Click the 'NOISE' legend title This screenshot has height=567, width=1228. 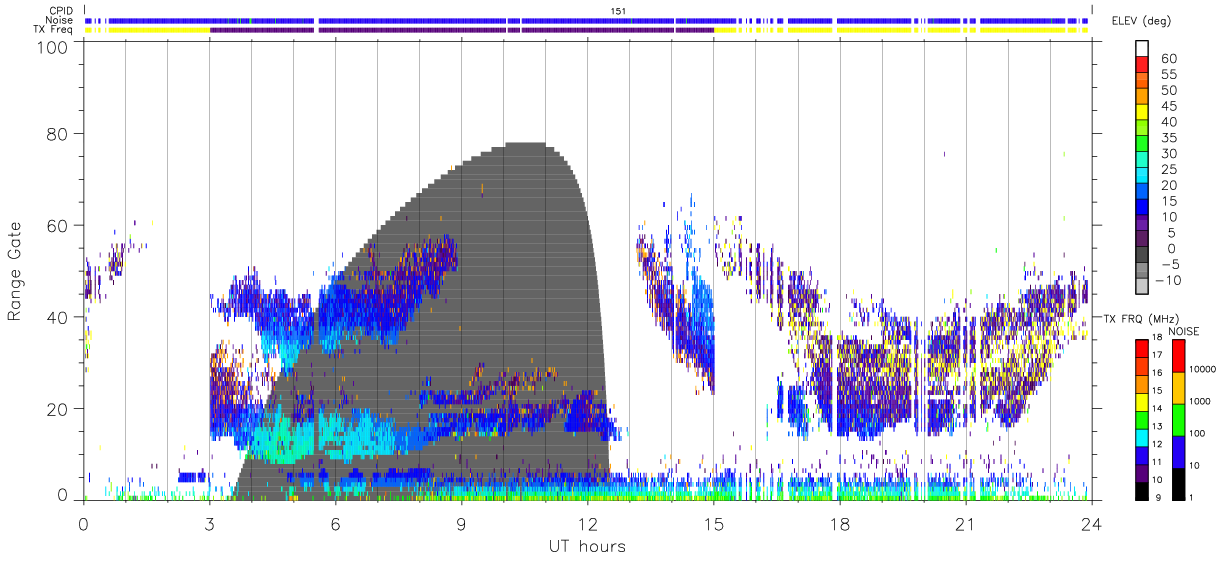click(x=1183, y=331)
